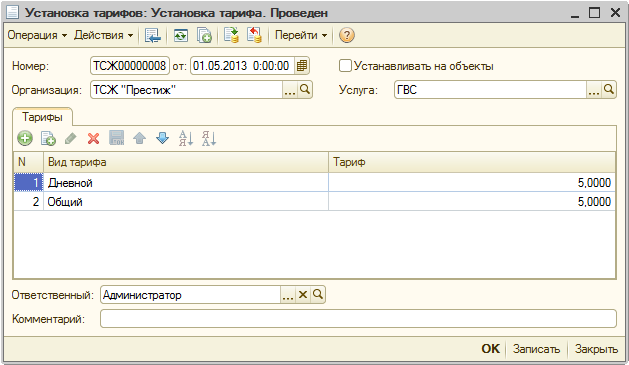Click the Вид тарифа column header
The width and height of the screenshot is (629, 365).
186,162
